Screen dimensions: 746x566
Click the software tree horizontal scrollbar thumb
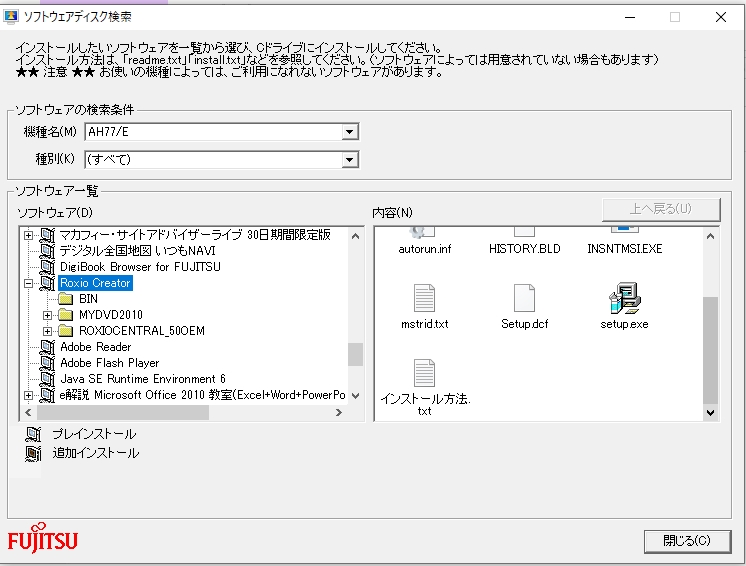point(123,412)
